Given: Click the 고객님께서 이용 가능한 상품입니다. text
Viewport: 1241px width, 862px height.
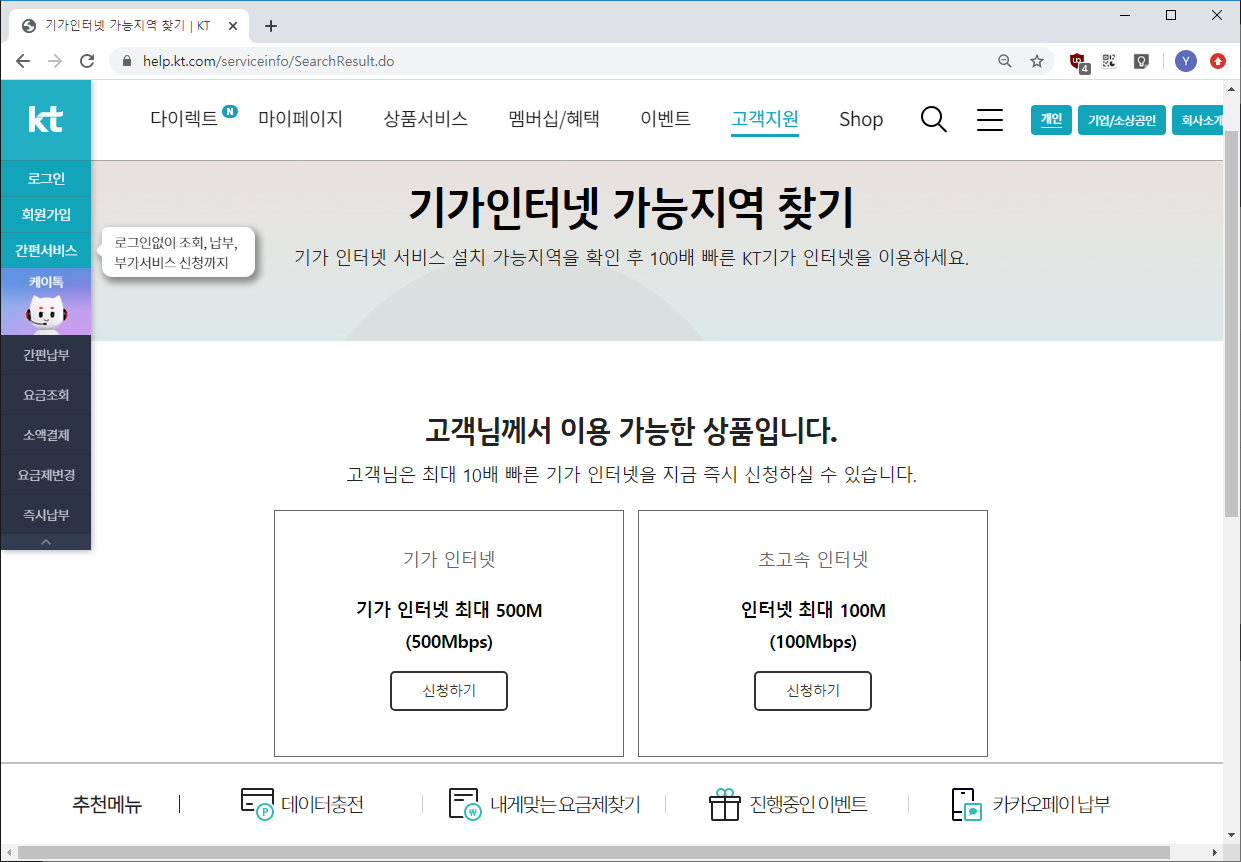Looking at the screenshot, I should tap(631, 431).
